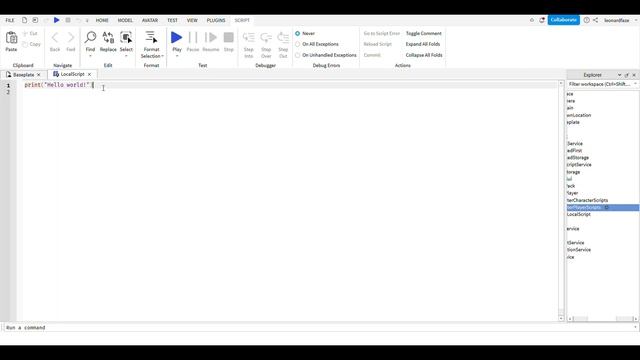Click Reload Script action

coord(378,44)
